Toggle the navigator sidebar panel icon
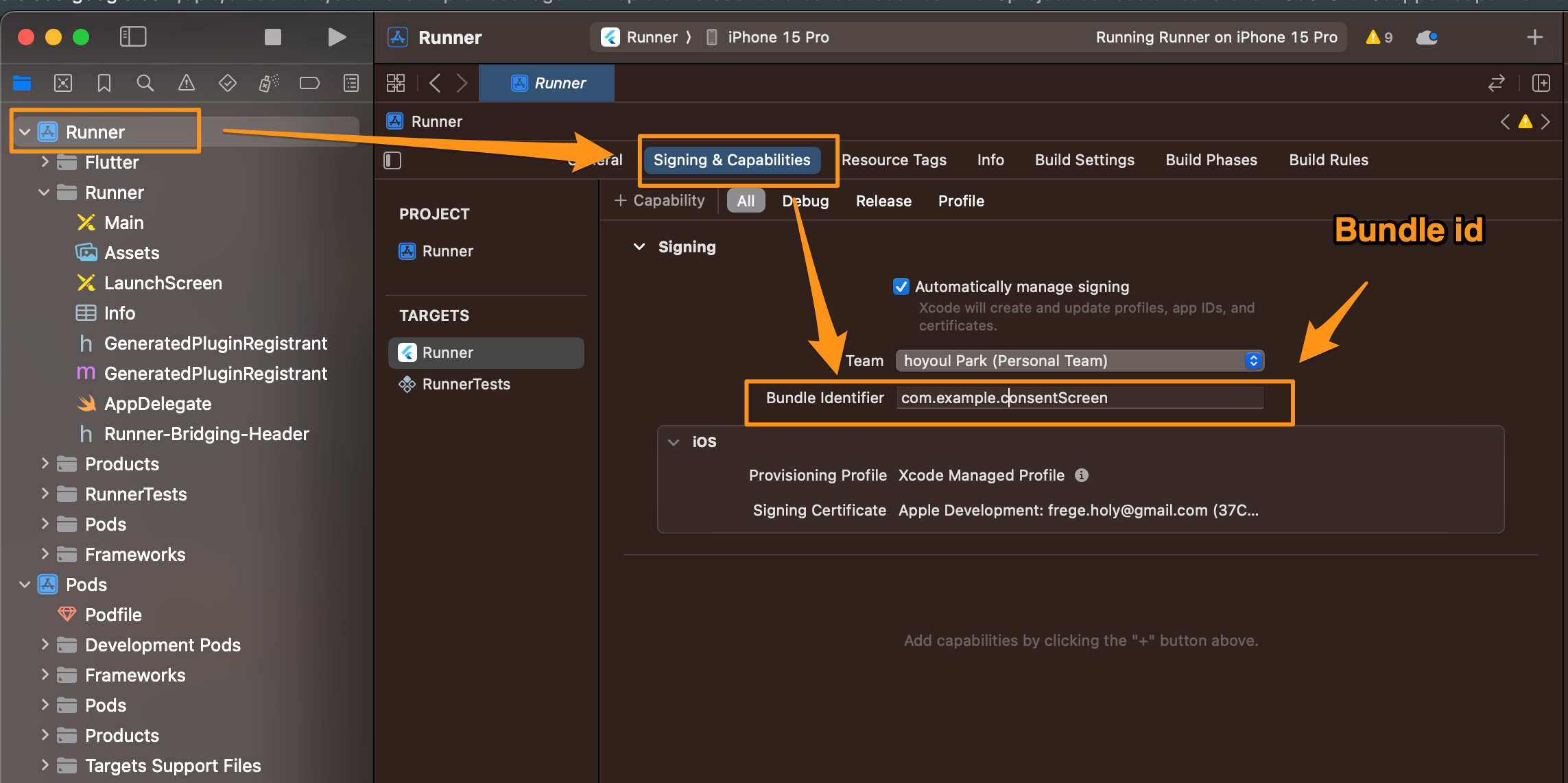1568x783 pixels. (x=133, y=37)
